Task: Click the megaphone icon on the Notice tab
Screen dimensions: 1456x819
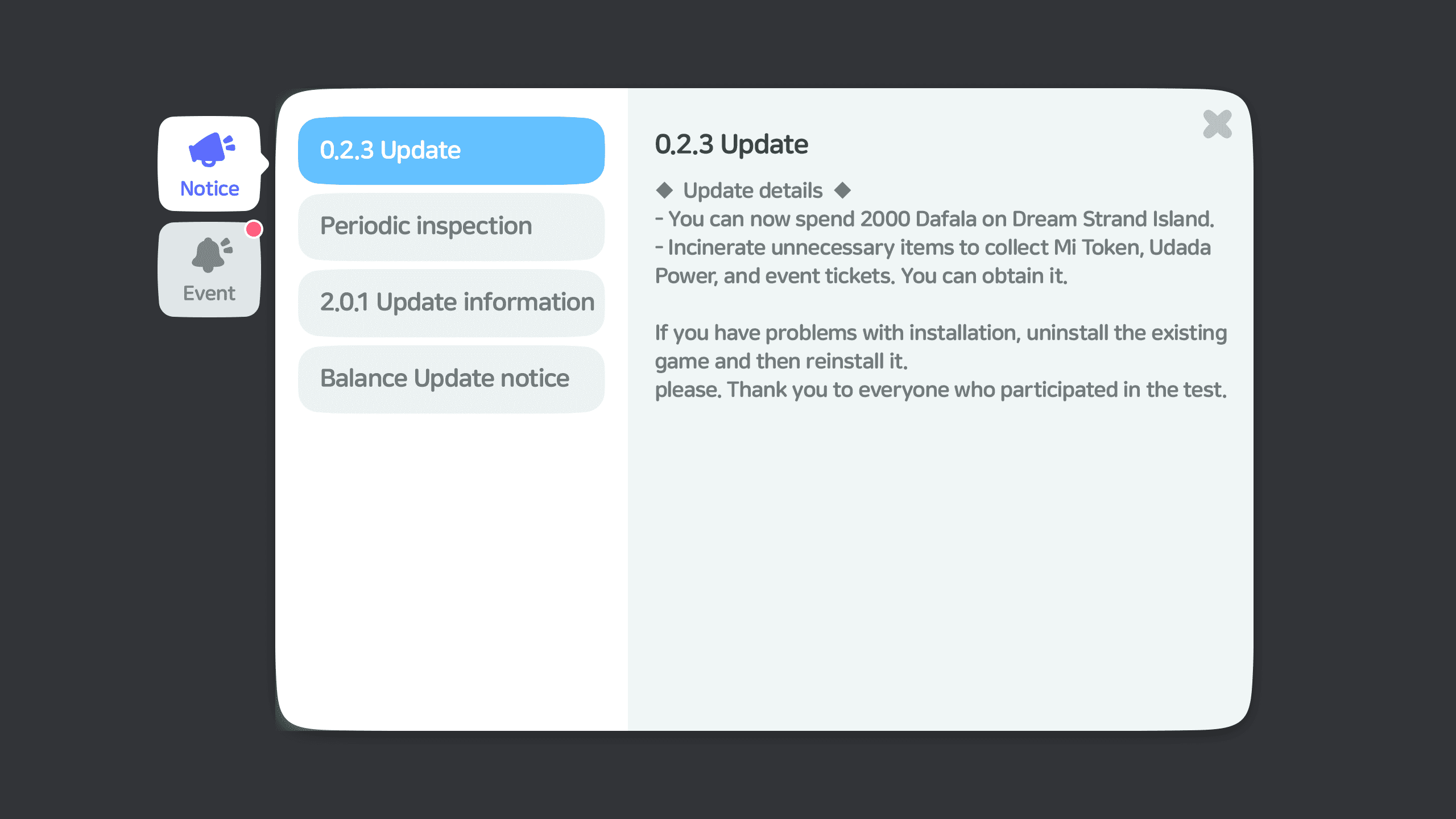Action: click(210, 150)
